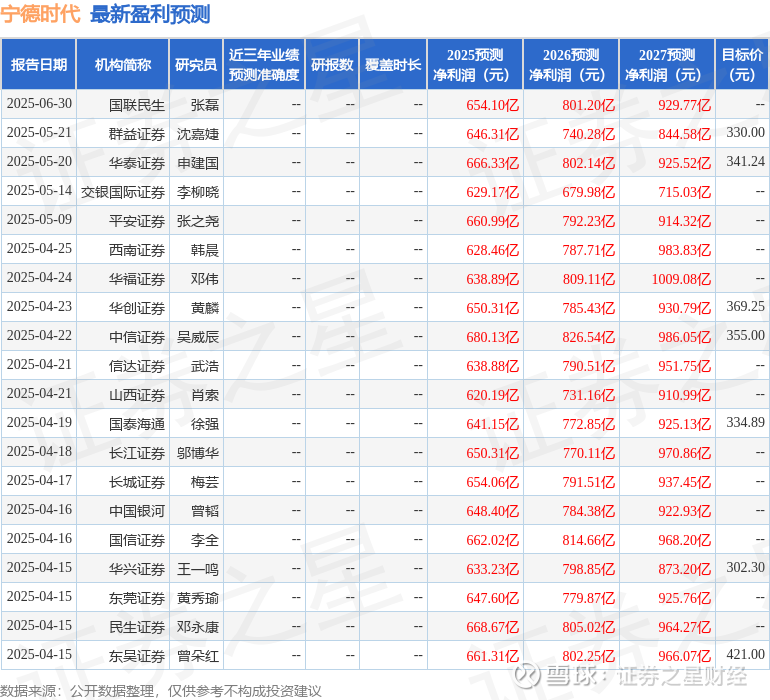
Task: Click the 2026预测净利润 column header
Action: (571, 64)
